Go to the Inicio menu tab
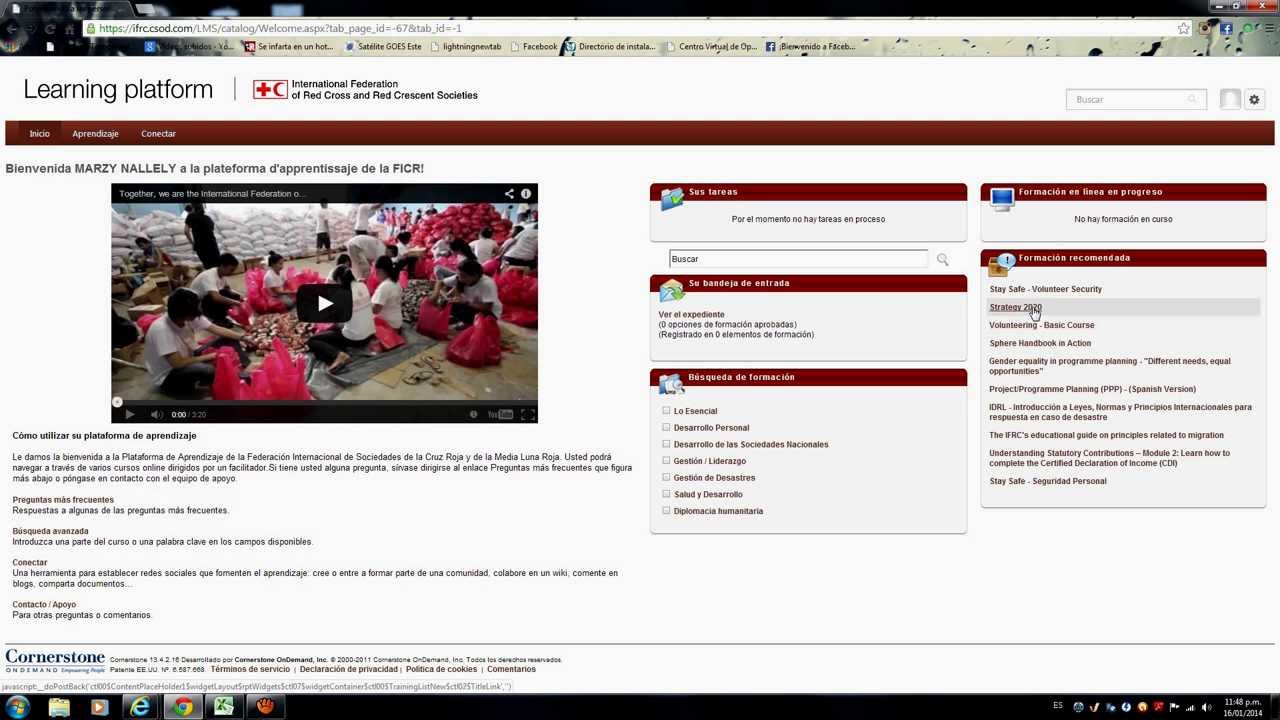Screen dimensions: 1280x720 [39, 133]
